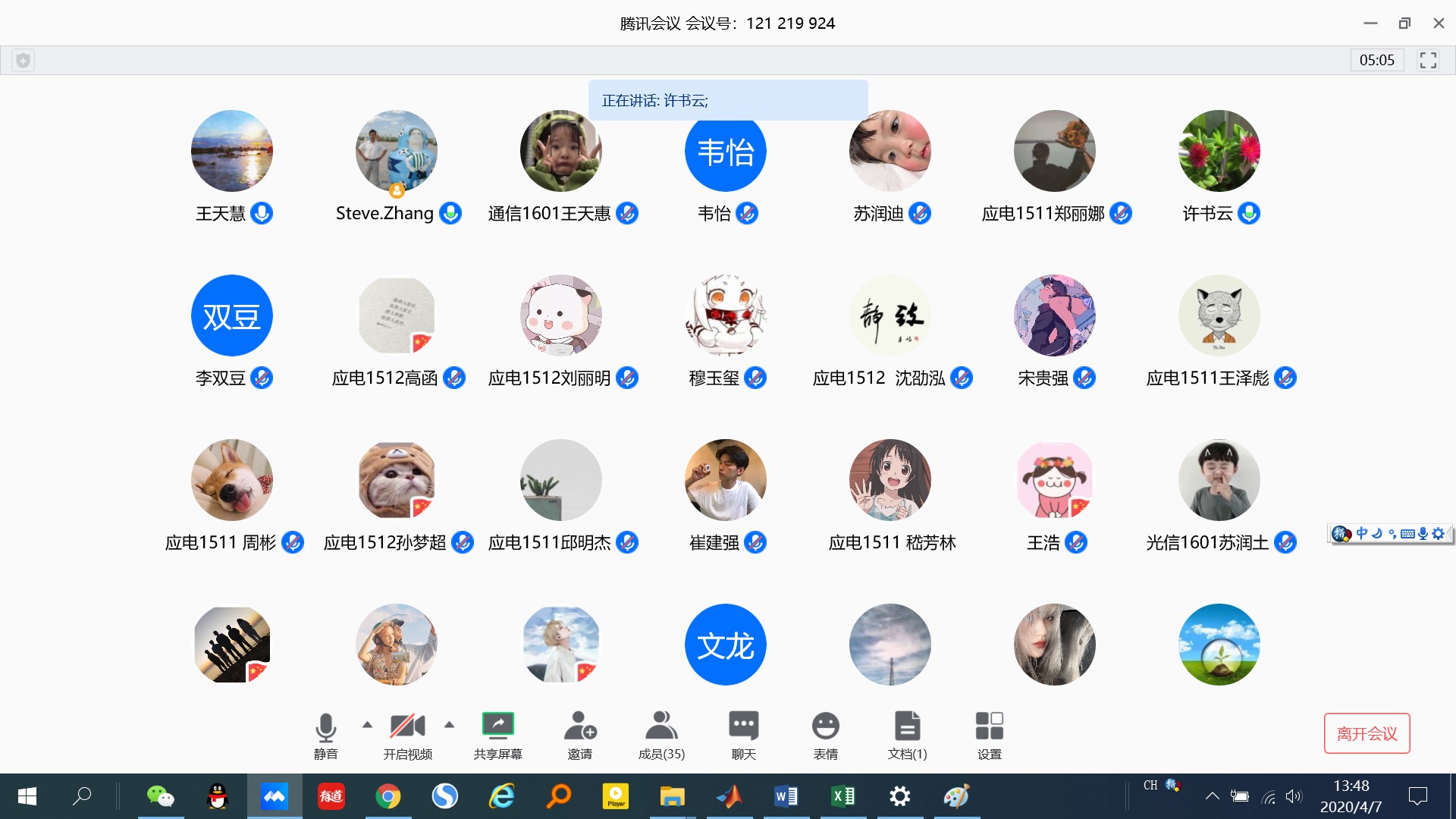Open the emoji reactions icon

pyautogui.click(x=825, y=726)
